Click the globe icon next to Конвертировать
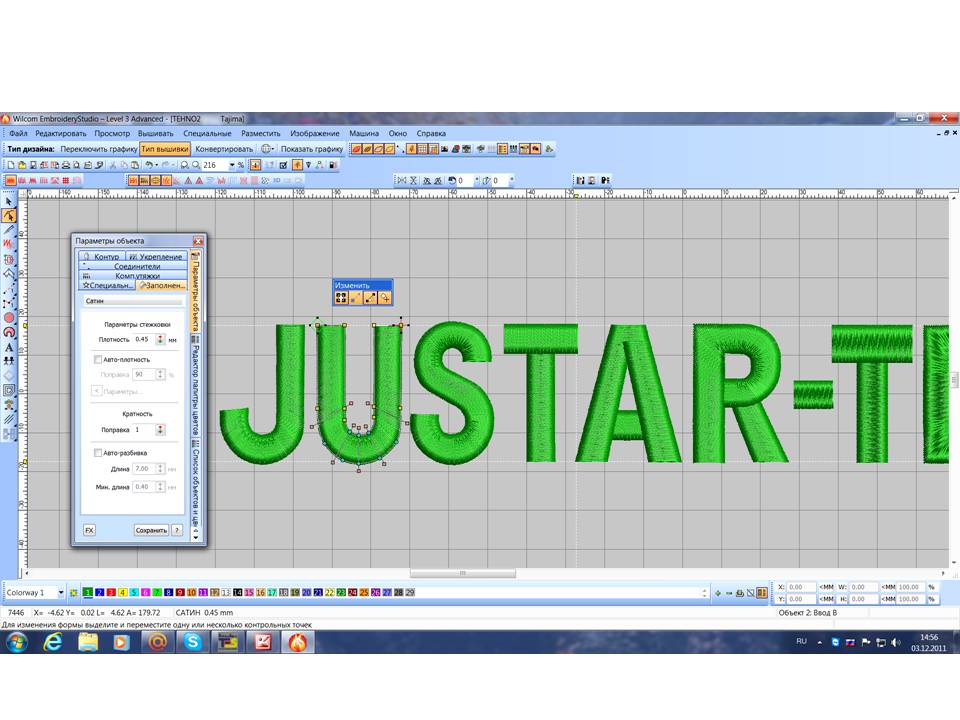The height and width of the screenshot is (720, 960). point(266,149)
